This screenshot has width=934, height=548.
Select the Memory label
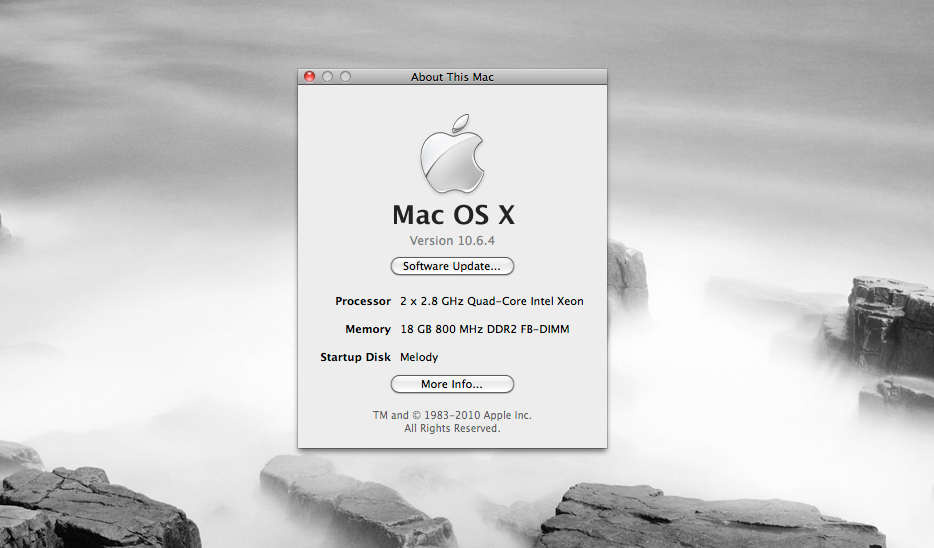[368, 329]
